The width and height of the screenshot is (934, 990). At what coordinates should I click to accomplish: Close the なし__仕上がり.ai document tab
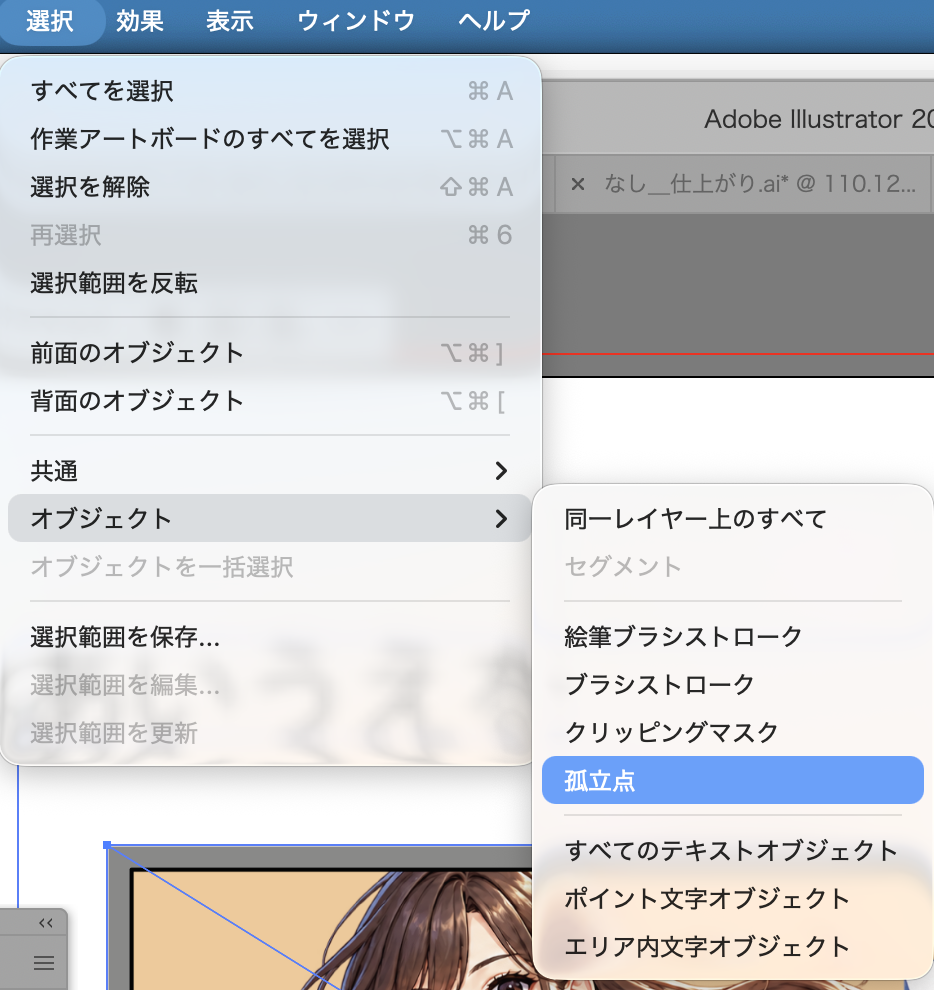tap(577, 184)
